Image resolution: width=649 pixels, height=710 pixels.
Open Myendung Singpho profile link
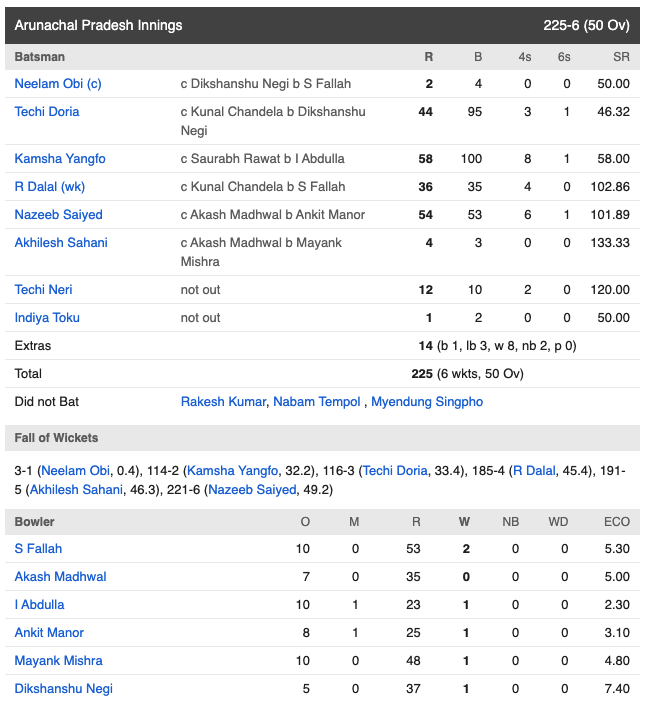pyautogui.click(x=427, y=402)
